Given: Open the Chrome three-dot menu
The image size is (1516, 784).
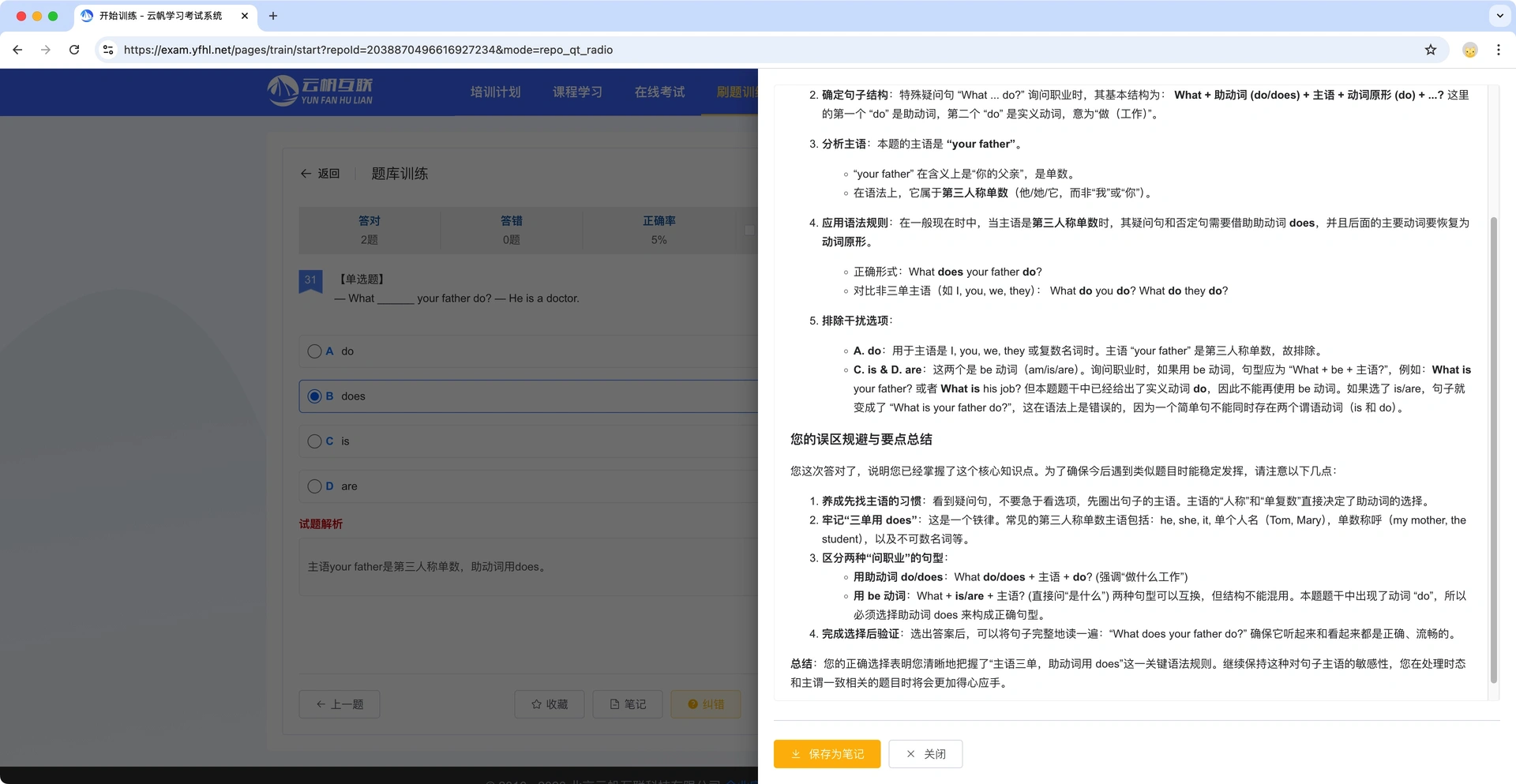Looking at the screenshot, I should (x=1499, y=50).
